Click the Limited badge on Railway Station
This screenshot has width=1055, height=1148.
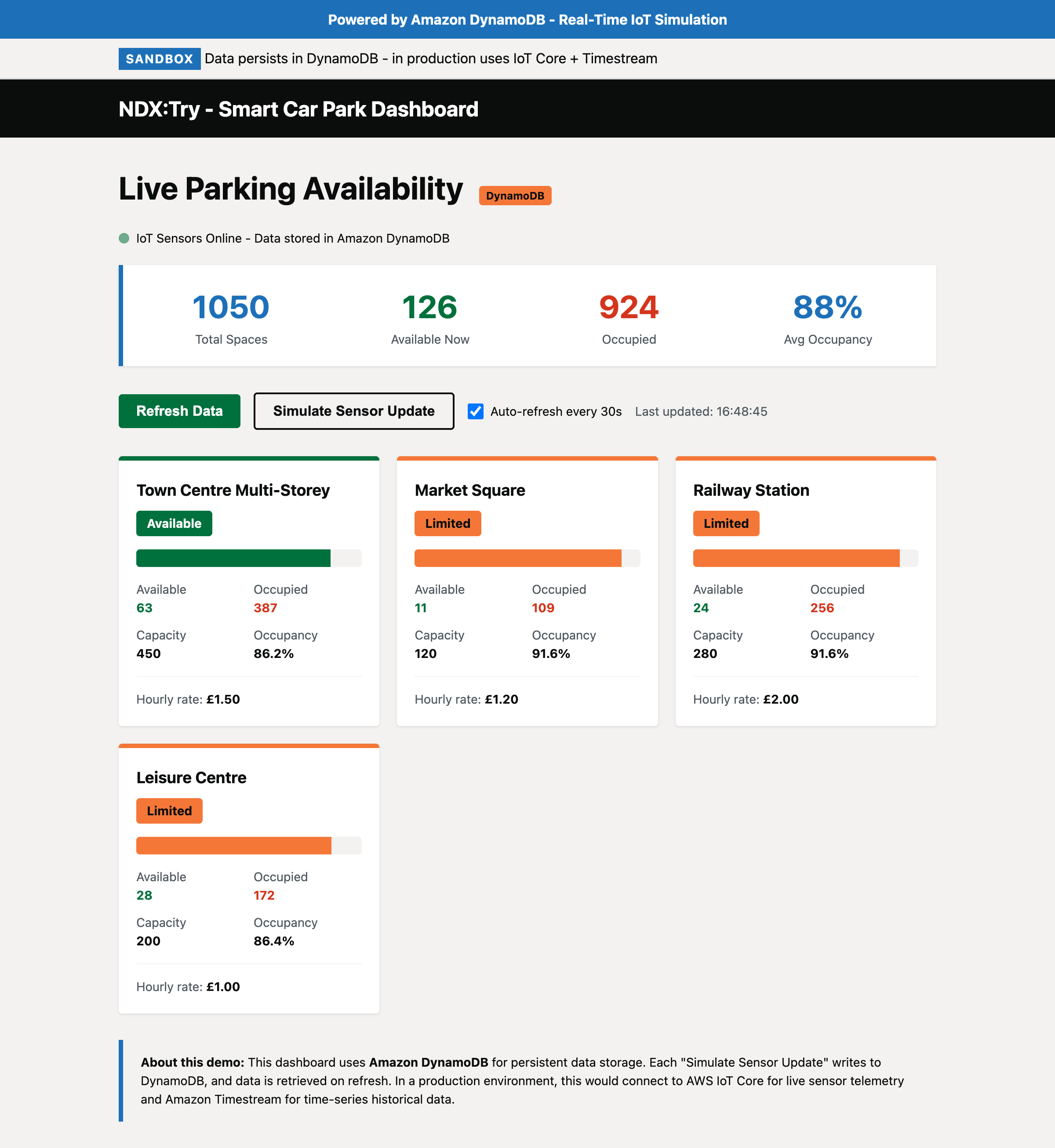click(726, 523)
